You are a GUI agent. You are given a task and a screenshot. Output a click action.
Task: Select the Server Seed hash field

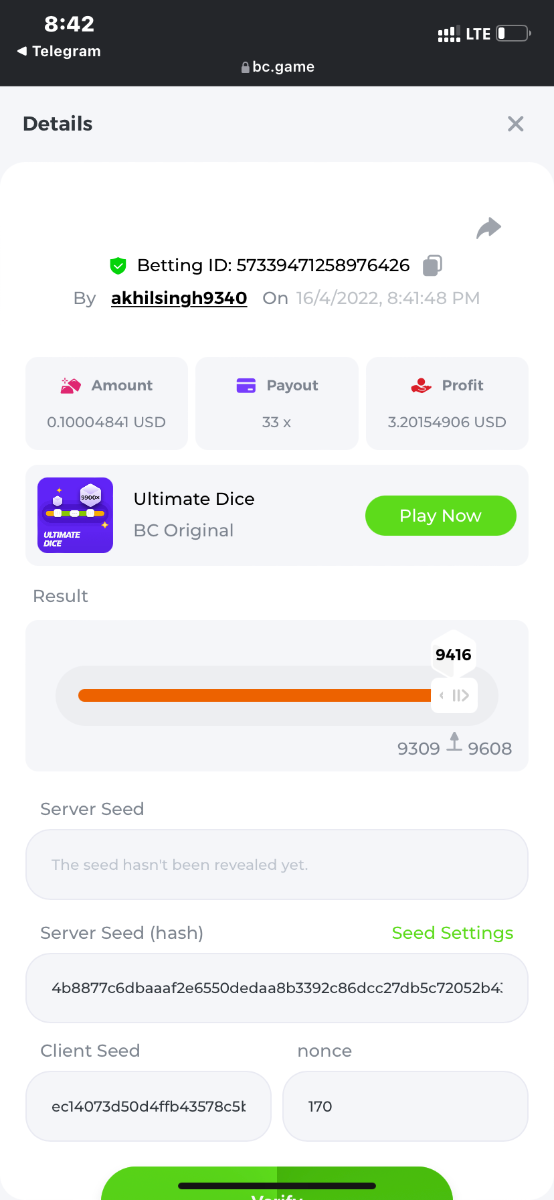(277, 988)
